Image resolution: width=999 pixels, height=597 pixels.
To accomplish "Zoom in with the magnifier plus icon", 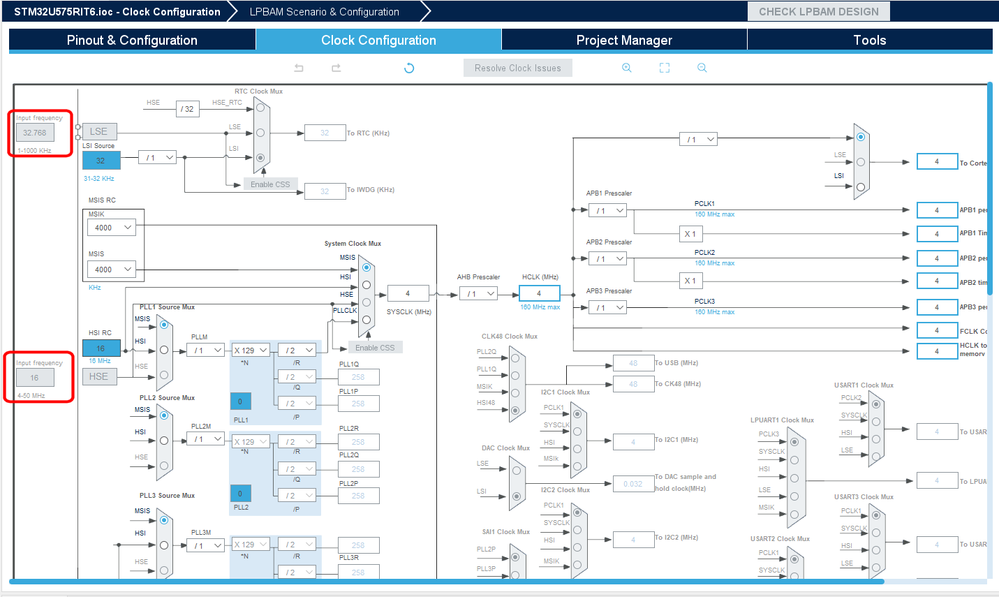I will pos(627,68).
